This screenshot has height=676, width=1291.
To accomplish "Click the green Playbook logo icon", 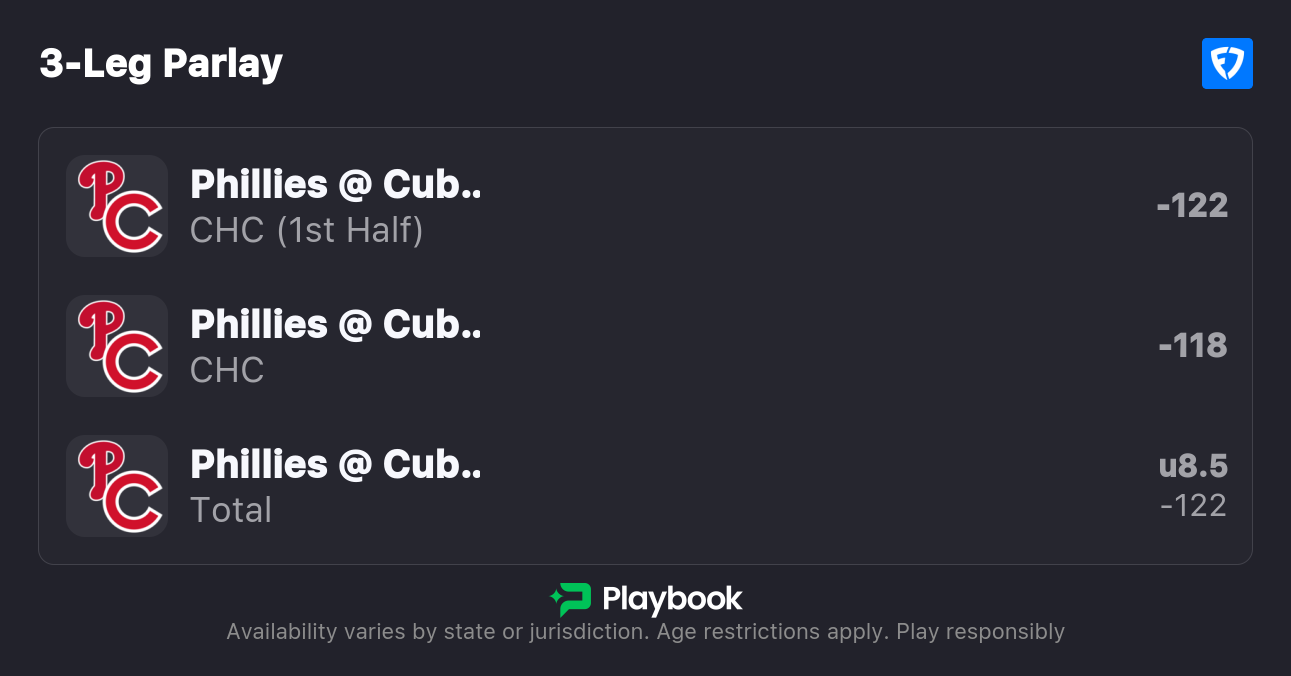I will [x=571, y=599].
